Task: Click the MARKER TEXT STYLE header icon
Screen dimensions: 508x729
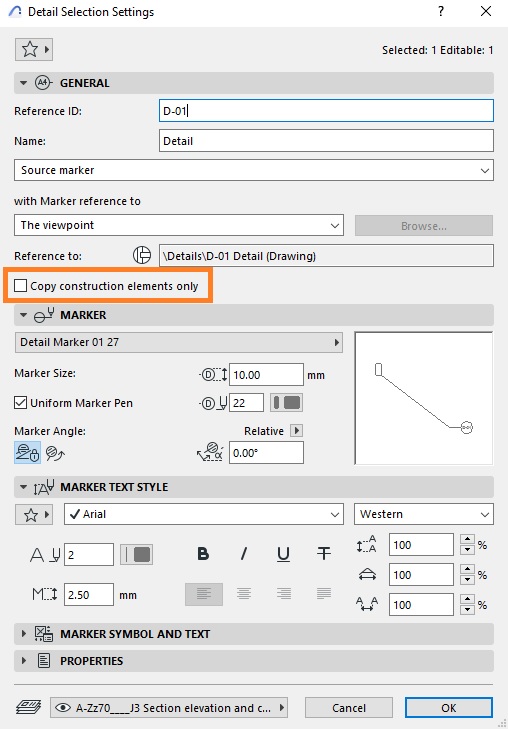Action: click(x=44, y=487)
